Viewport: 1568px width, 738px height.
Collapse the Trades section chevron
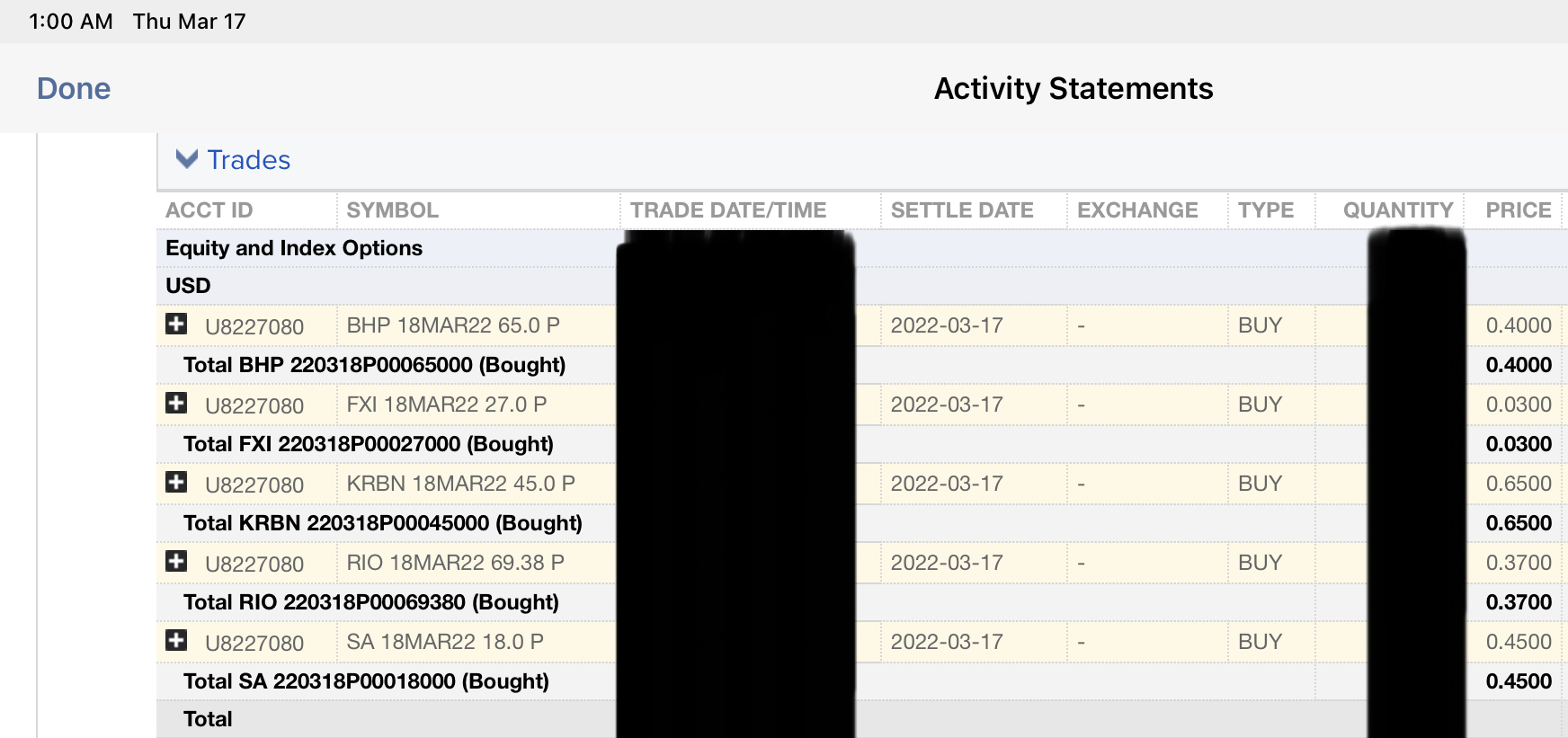click(187, 159)
